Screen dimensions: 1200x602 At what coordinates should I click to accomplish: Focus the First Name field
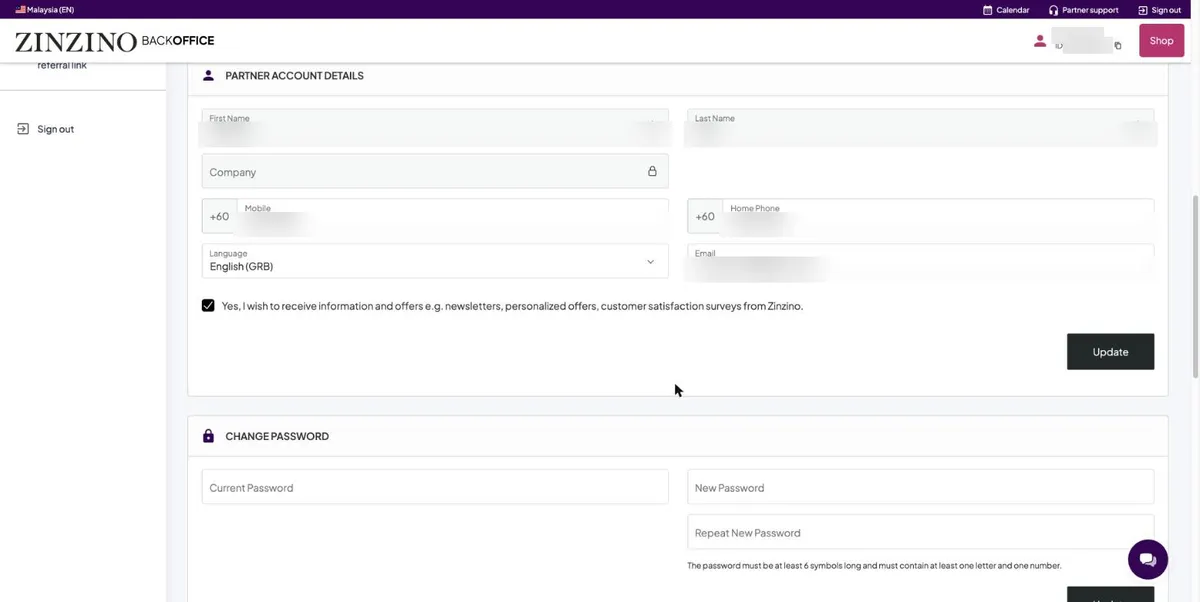(x=435, y=126)
